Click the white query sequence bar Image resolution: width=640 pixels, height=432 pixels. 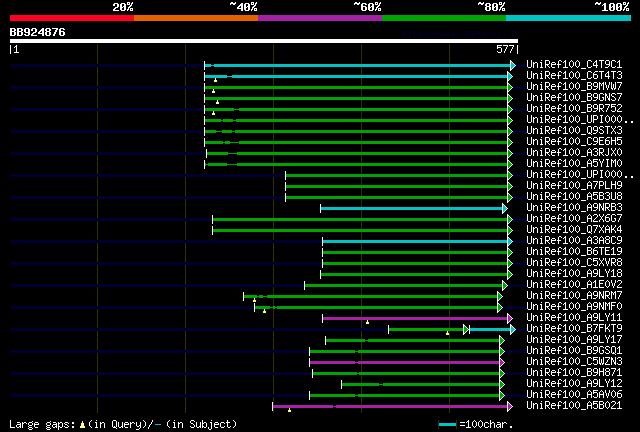[264, 41]
